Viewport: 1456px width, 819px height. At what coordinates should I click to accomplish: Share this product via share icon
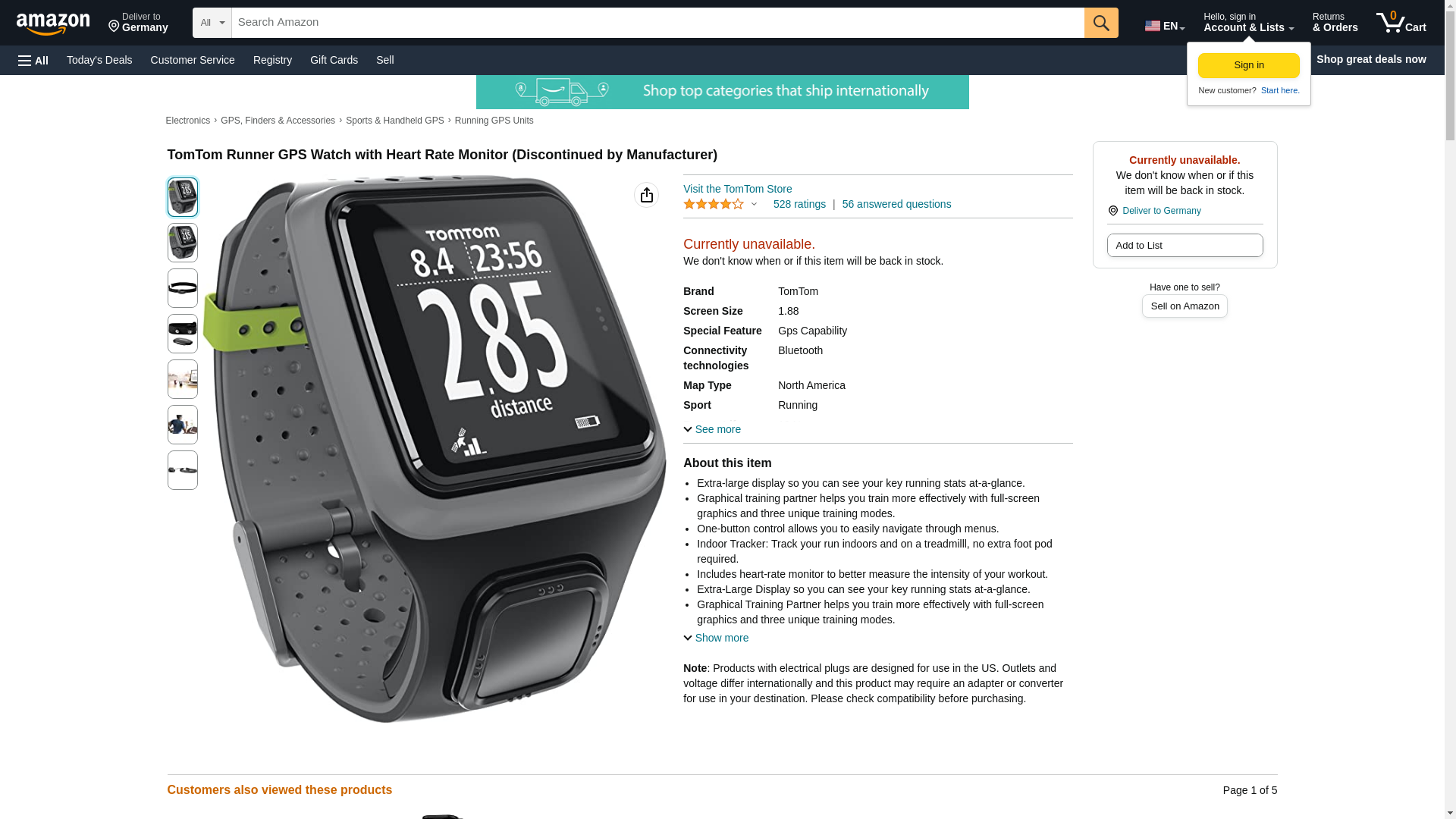[x=647, y=195]
